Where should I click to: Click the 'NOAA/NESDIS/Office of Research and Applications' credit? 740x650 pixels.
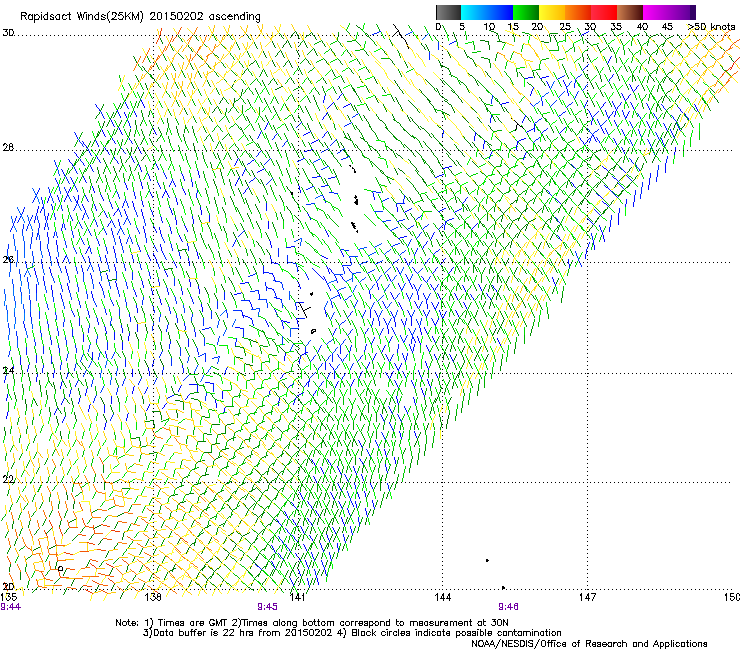point(589,643)
